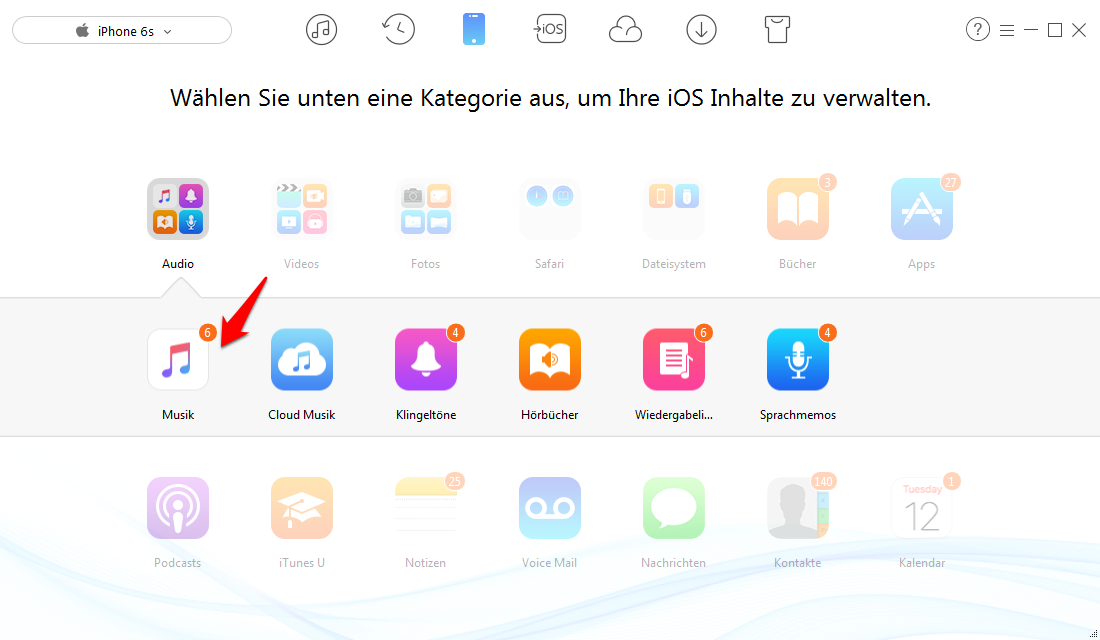Close the application window

pos(1079,30)
